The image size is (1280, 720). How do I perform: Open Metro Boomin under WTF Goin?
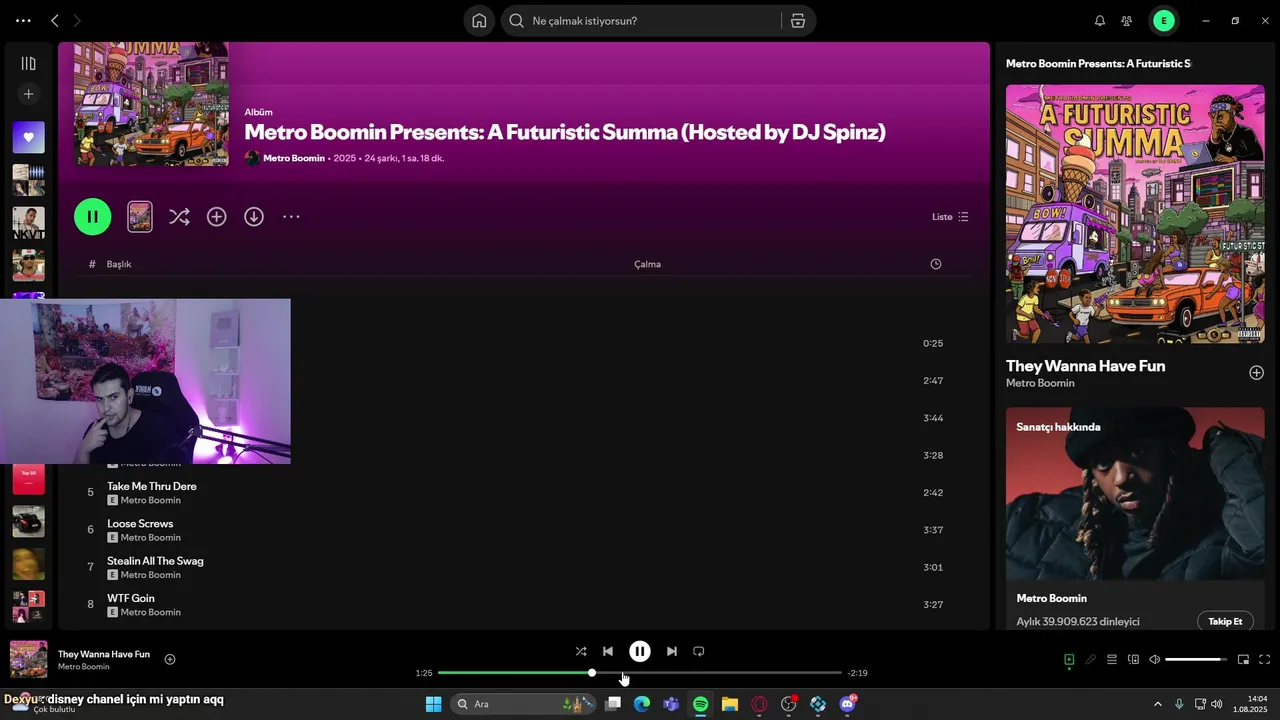(150, 612)
